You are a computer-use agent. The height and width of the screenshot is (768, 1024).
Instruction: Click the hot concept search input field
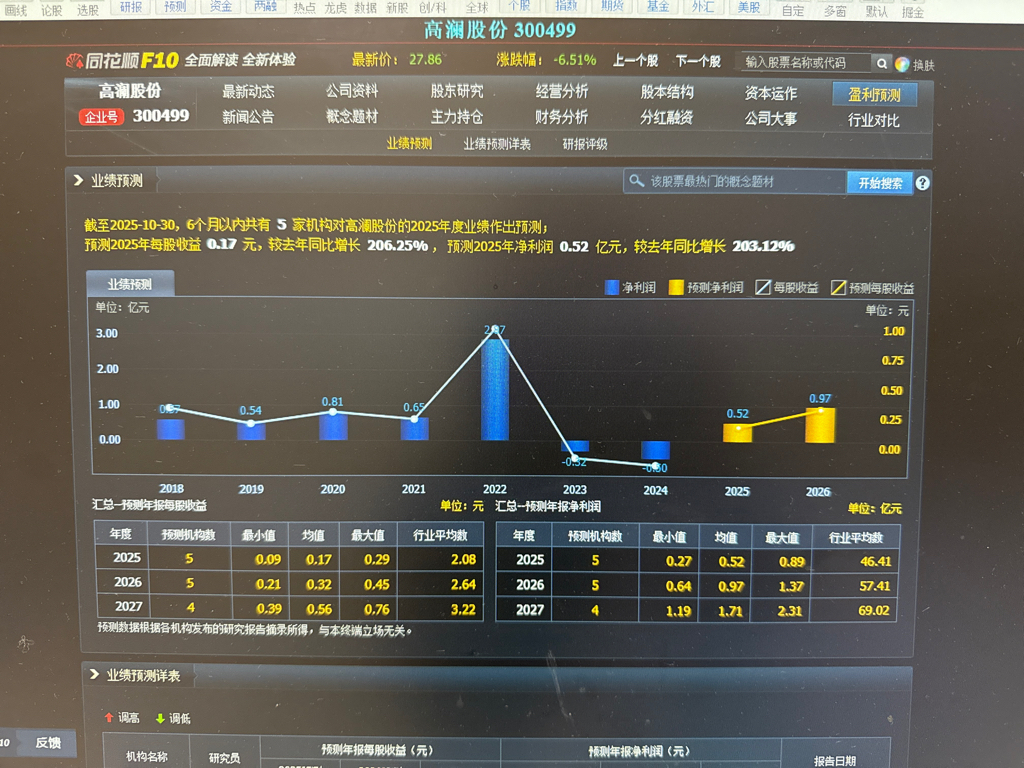click(735, 182)
